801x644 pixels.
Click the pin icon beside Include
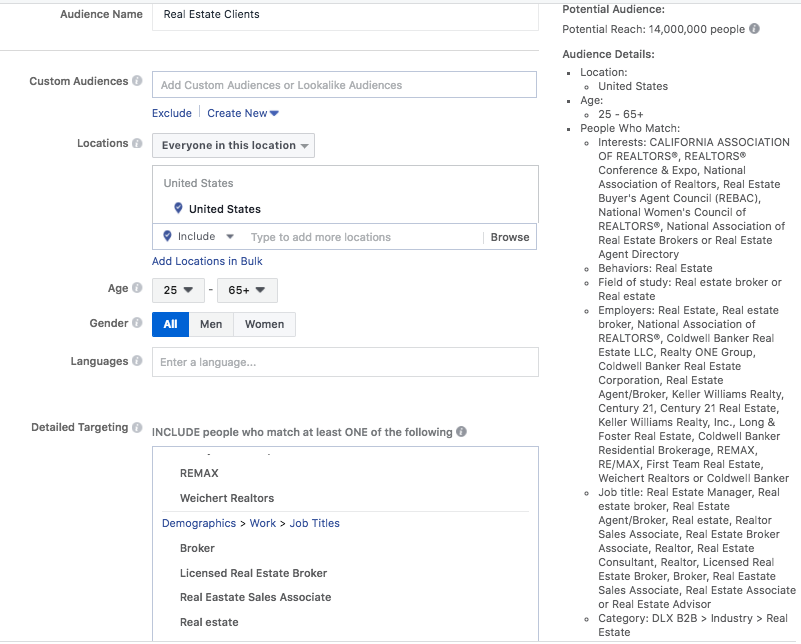[x=167, y=236]
